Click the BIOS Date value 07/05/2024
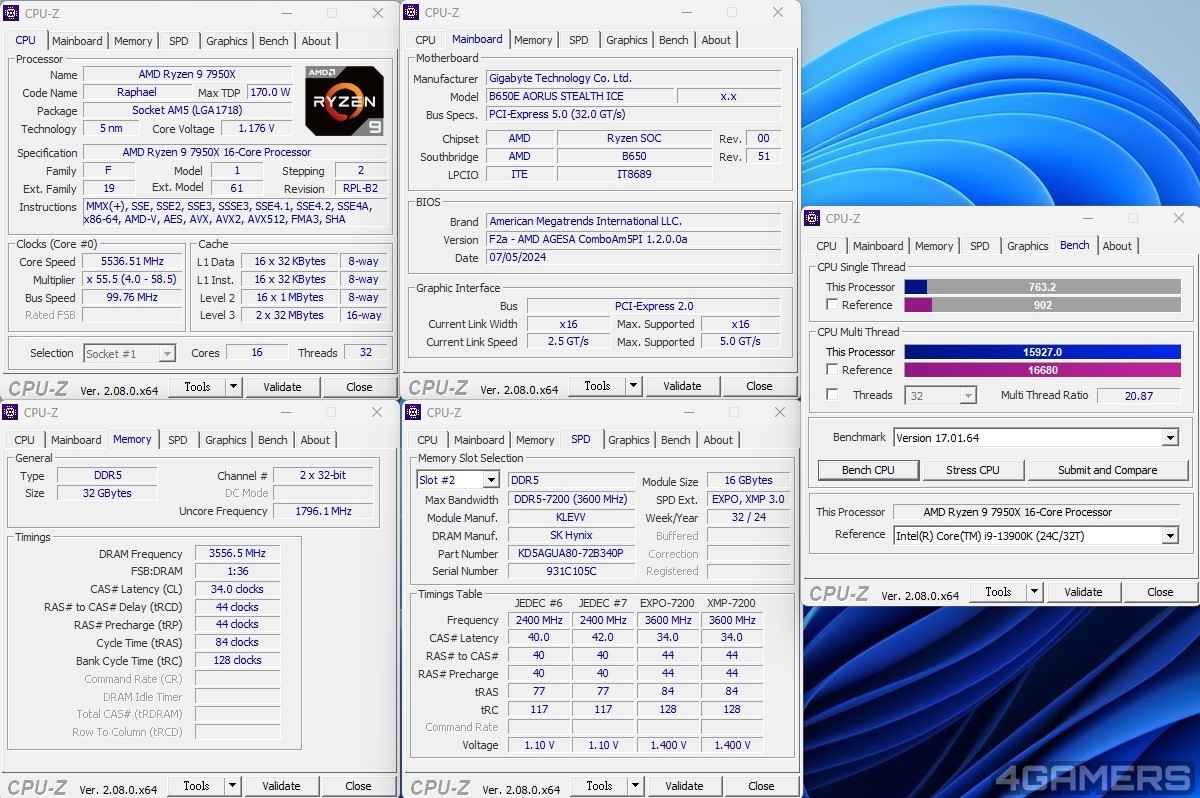Viewport: 1200px width, 798px height. pyautogui.click(x=633, y=258)
